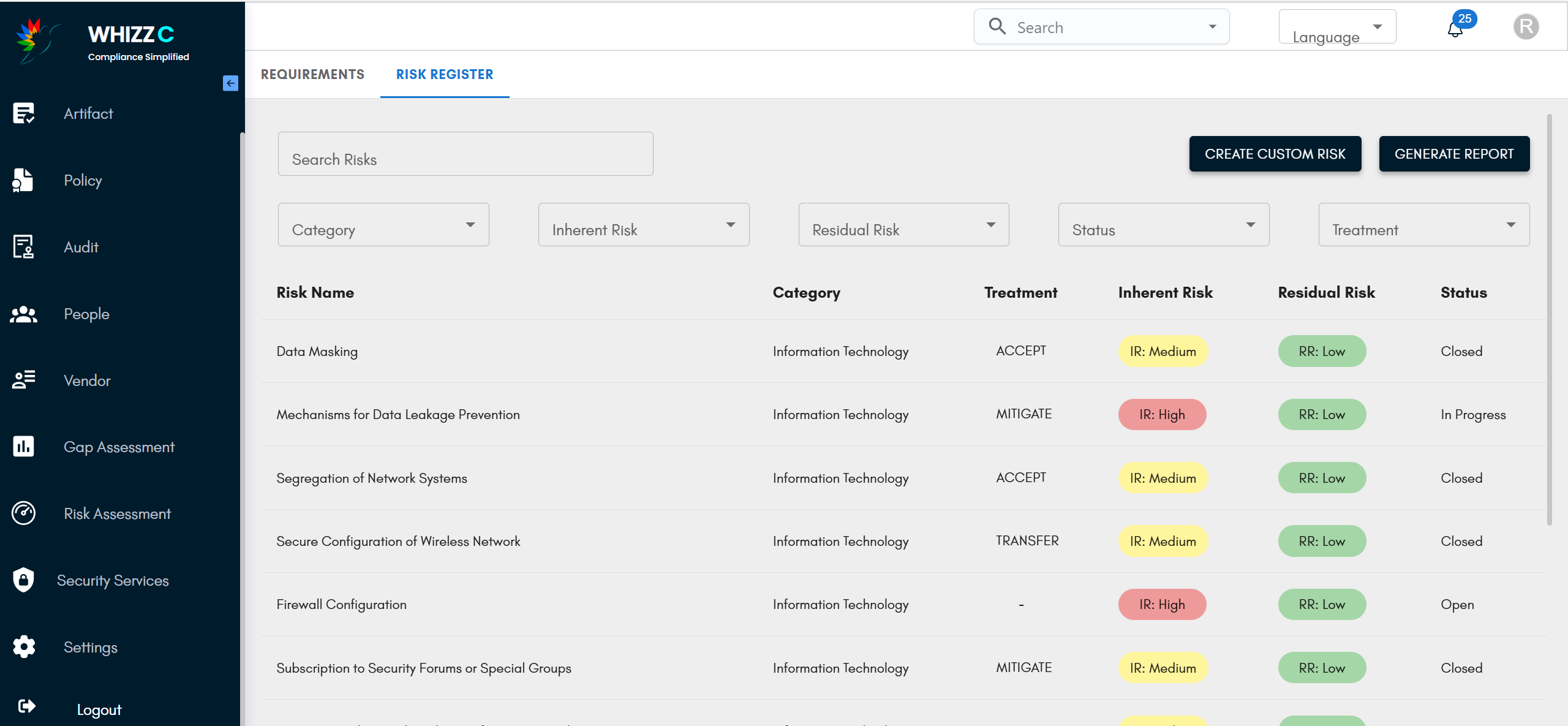Focus the Search Risks input field
The image size is (1568, 726).
[x=466, y=154]
